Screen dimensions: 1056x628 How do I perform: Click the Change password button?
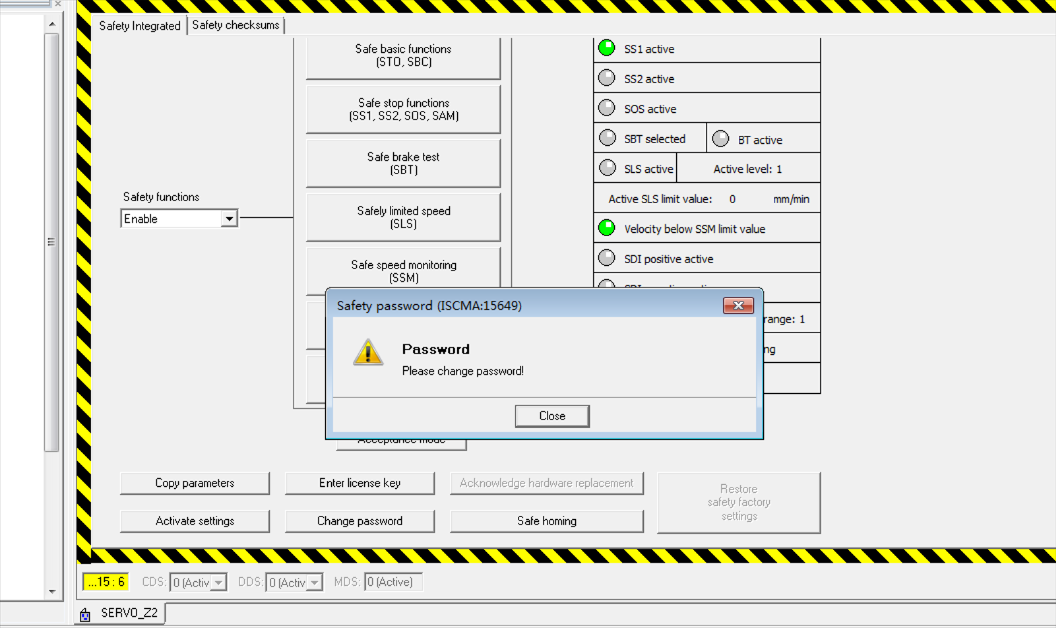tap(360, 521)
